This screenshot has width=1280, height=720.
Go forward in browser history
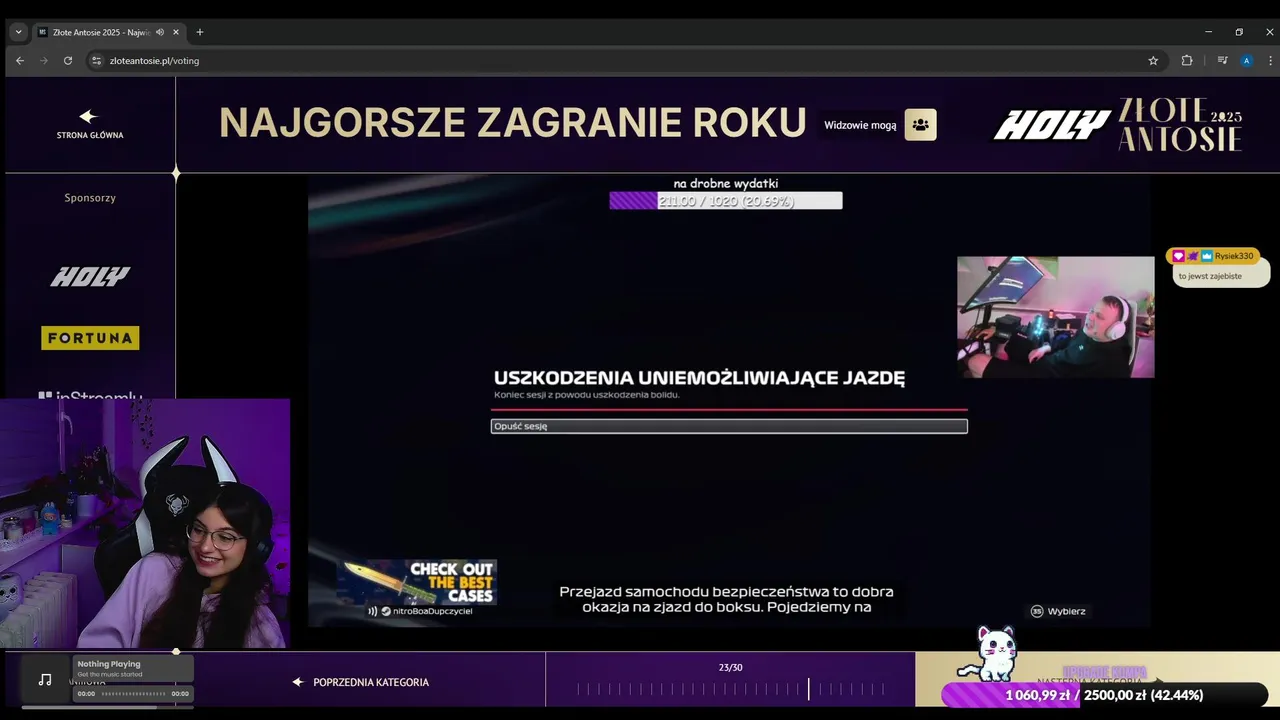coord(44,60)
